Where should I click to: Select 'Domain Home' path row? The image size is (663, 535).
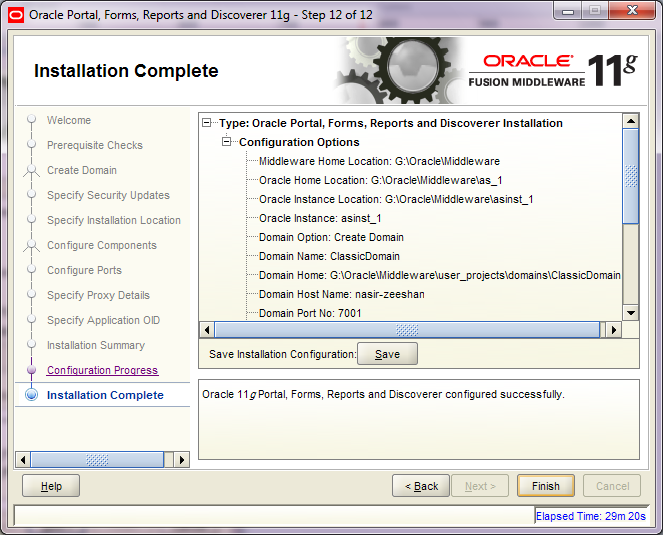[440, 275]
